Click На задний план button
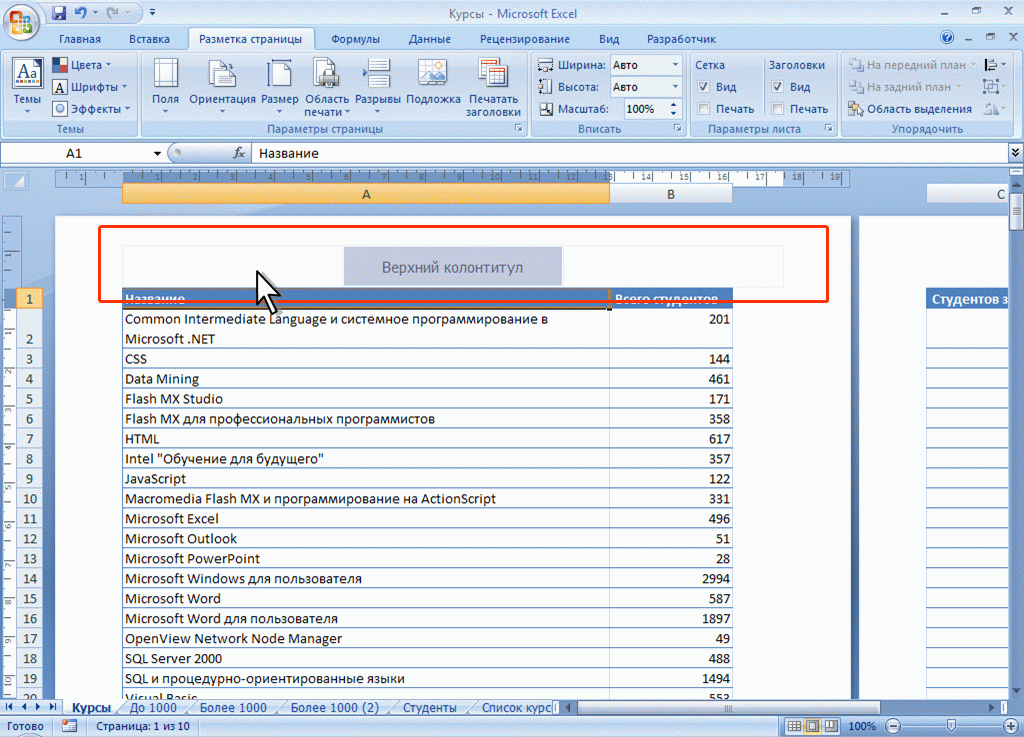 (x=904, y=86)
